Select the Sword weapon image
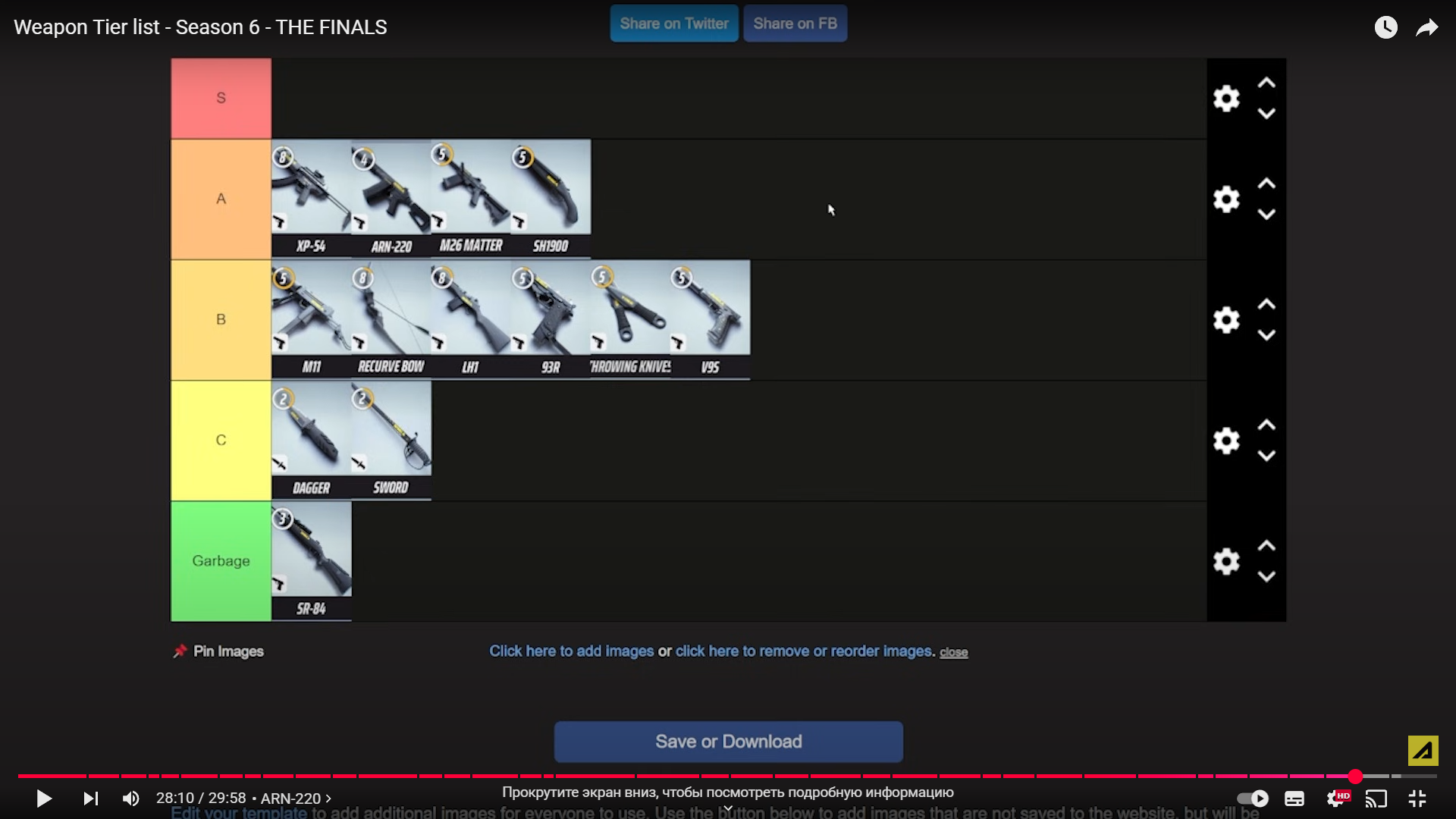This screenshot has width=1456, height=819. tap(391, 440)
